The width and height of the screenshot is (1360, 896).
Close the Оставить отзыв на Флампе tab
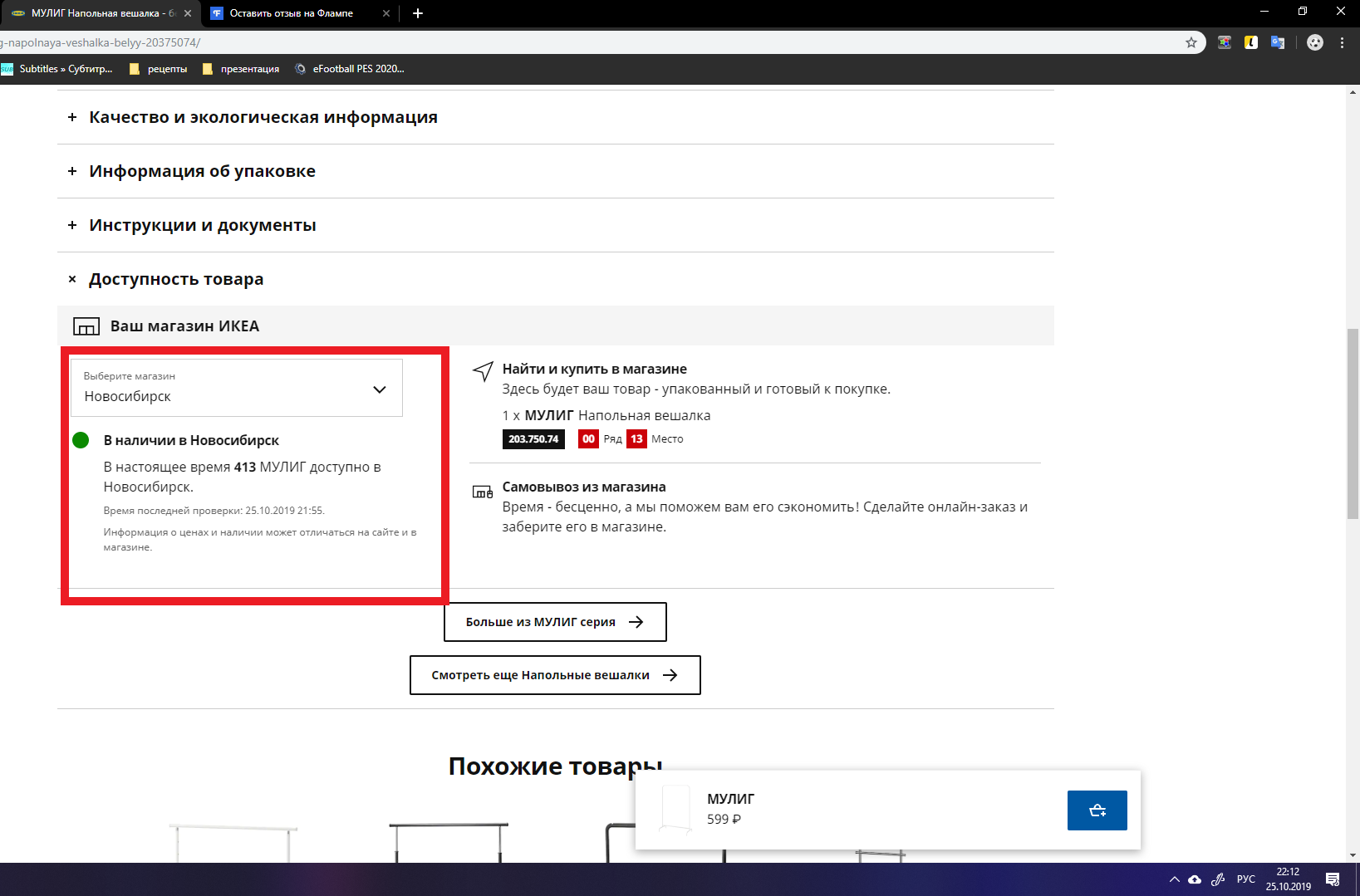point(386,13)
